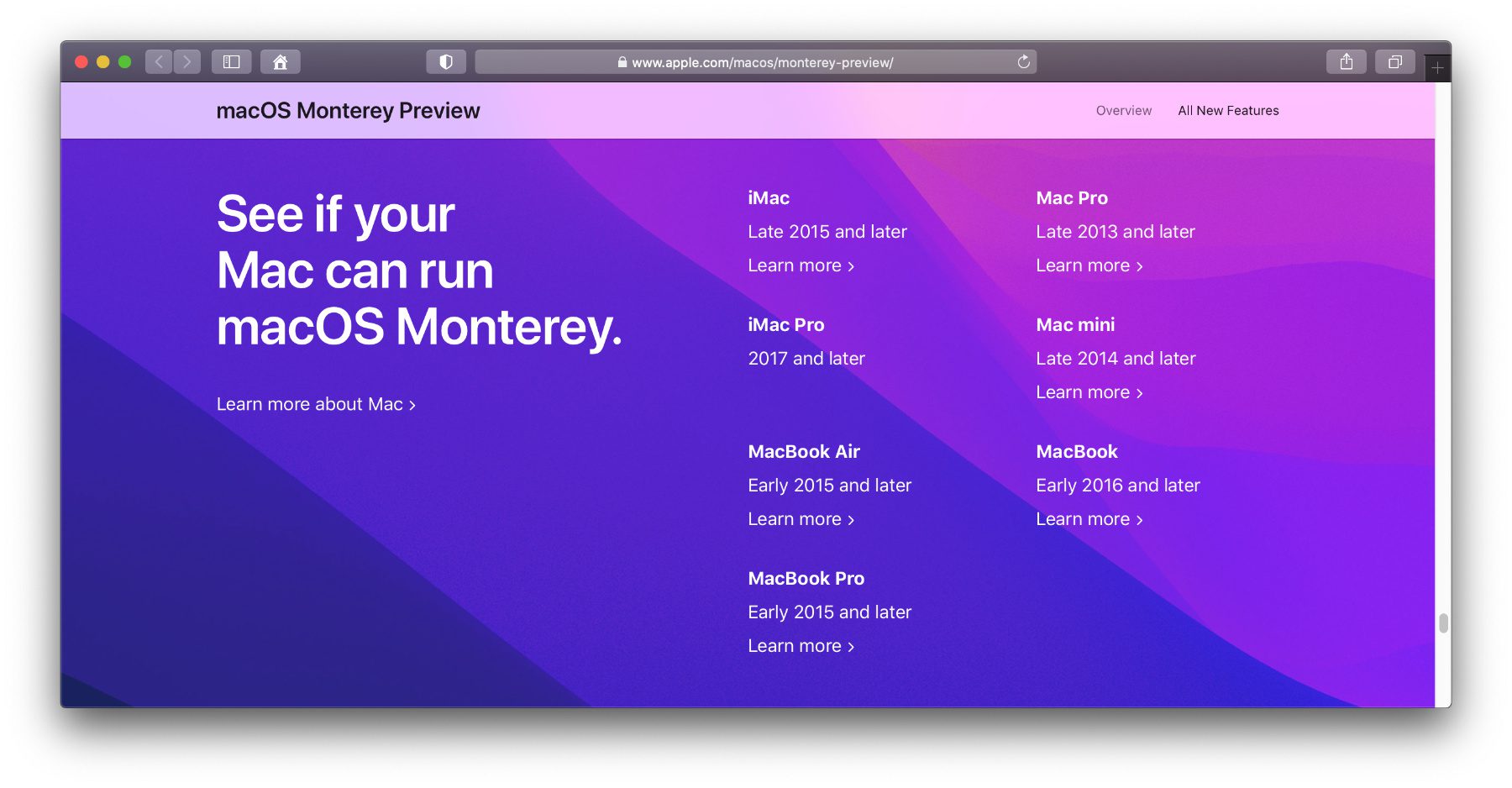
Task: Open Learn more under iMac
Action: 801,265
